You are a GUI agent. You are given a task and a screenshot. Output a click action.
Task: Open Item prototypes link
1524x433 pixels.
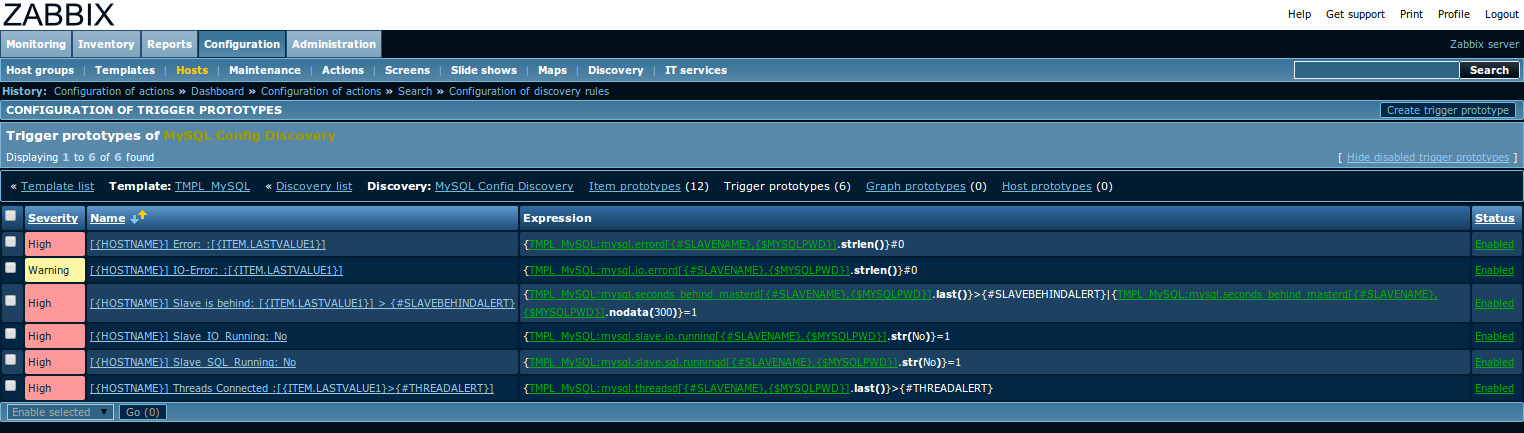click(x=635, y=186)
